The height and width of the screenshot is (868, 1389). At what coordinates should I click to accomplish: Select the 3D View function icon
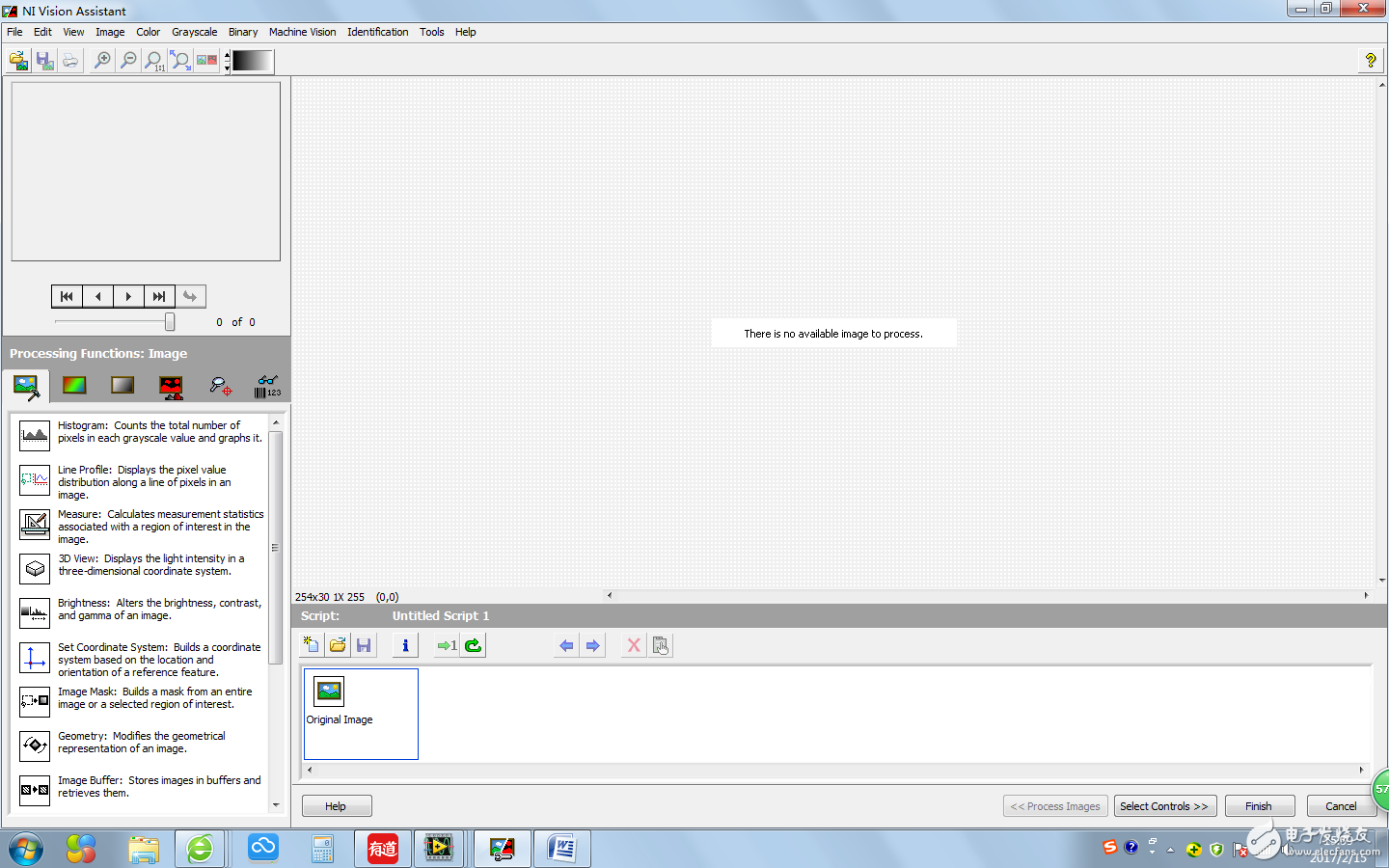35,569
